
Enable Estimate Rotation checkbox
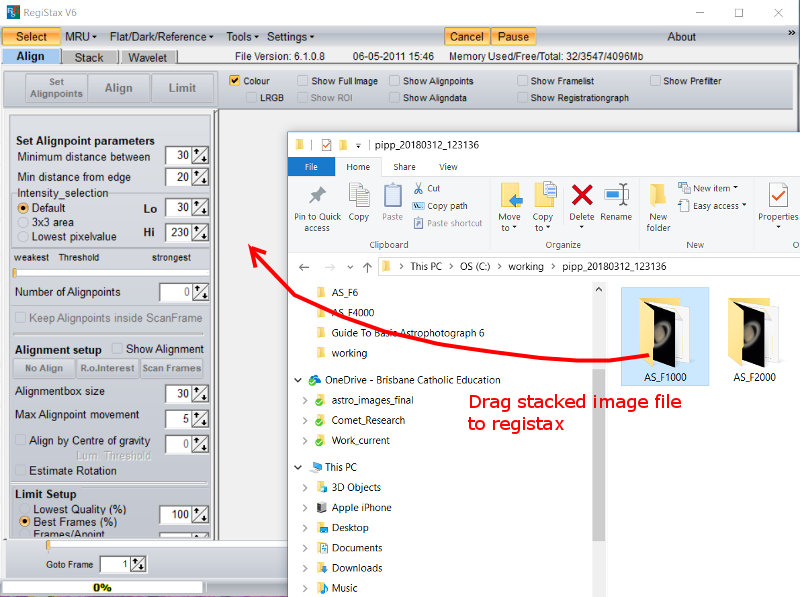click(x=20, y=470)
